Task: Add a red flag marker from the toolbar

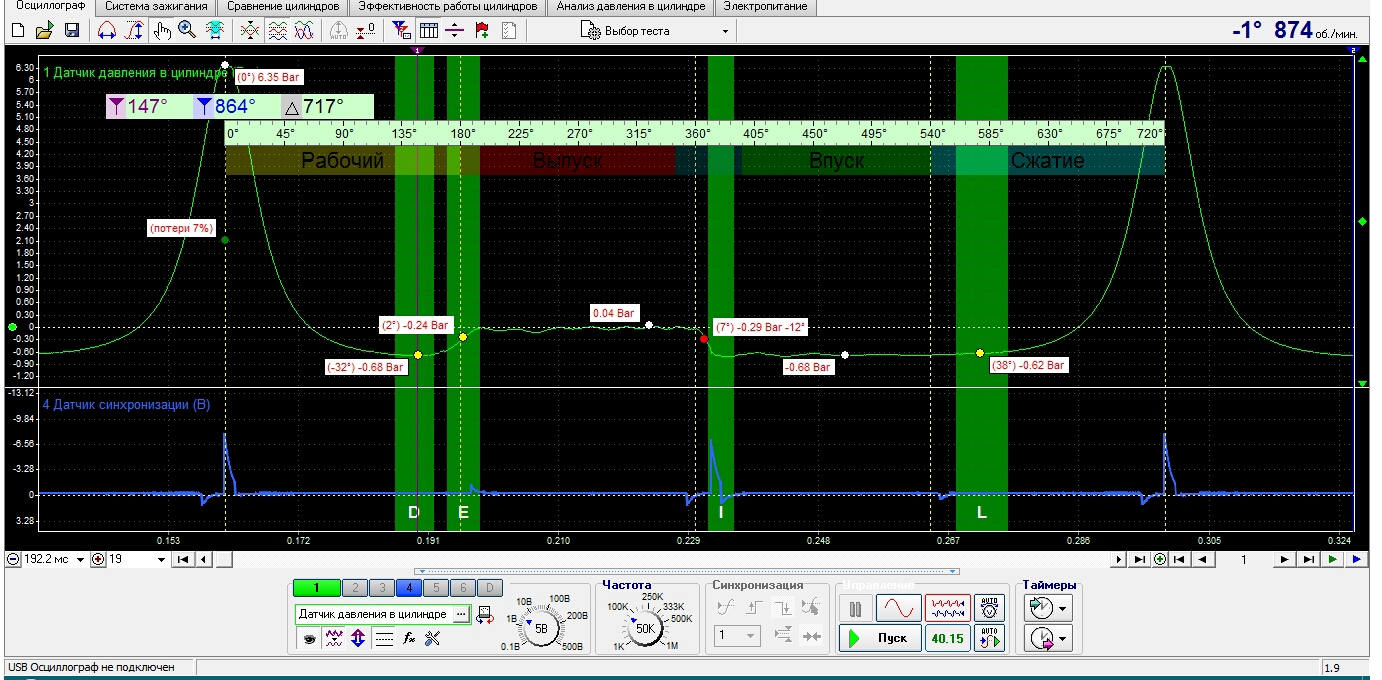Action: (482, 31)
